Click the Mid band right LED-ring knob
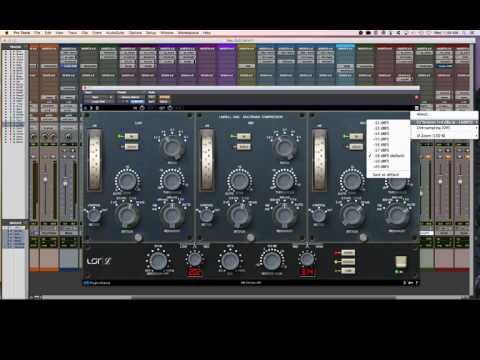 click(285, 180)
